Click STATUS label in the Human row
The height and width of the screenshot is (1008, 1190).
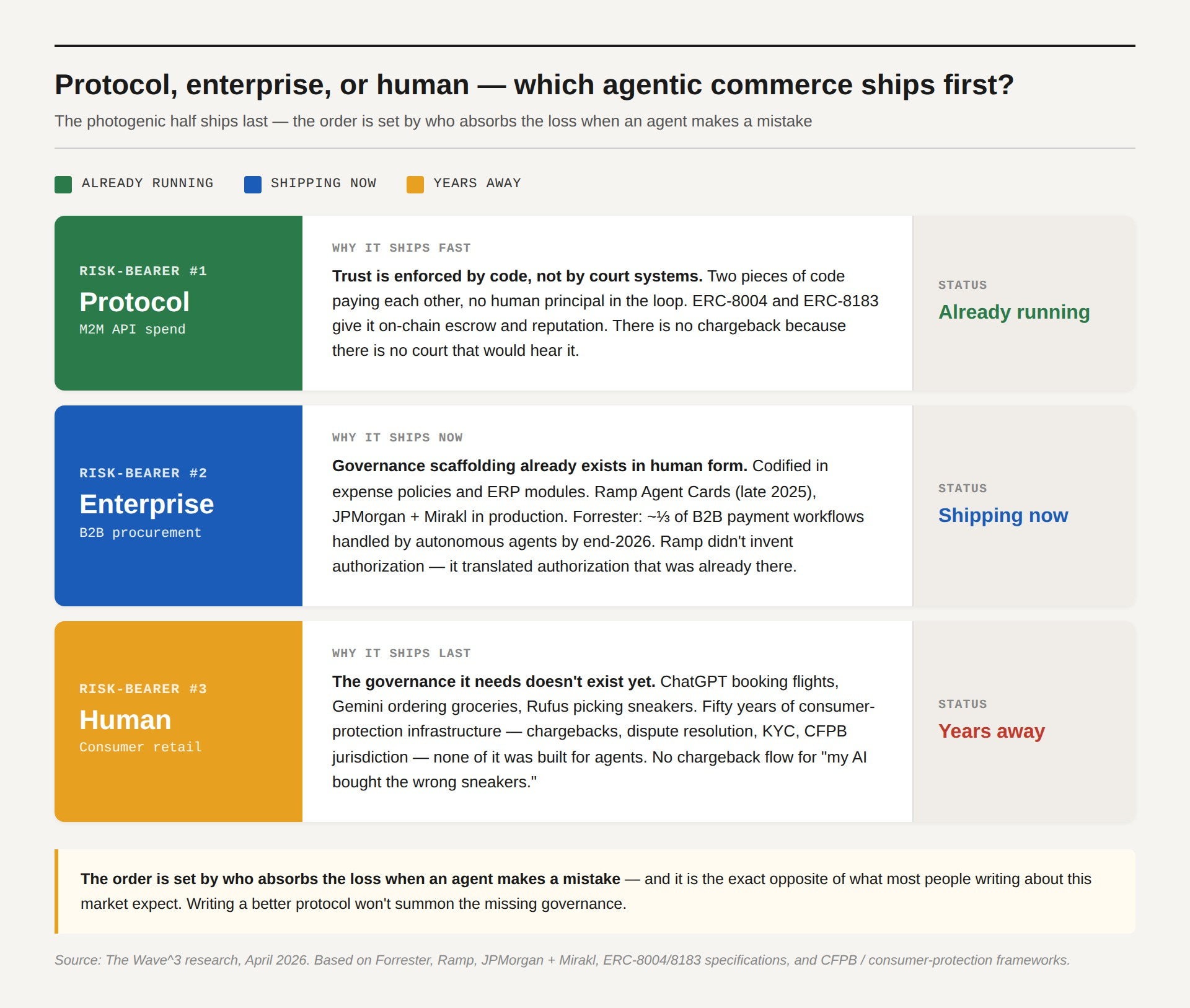[963, 704]
